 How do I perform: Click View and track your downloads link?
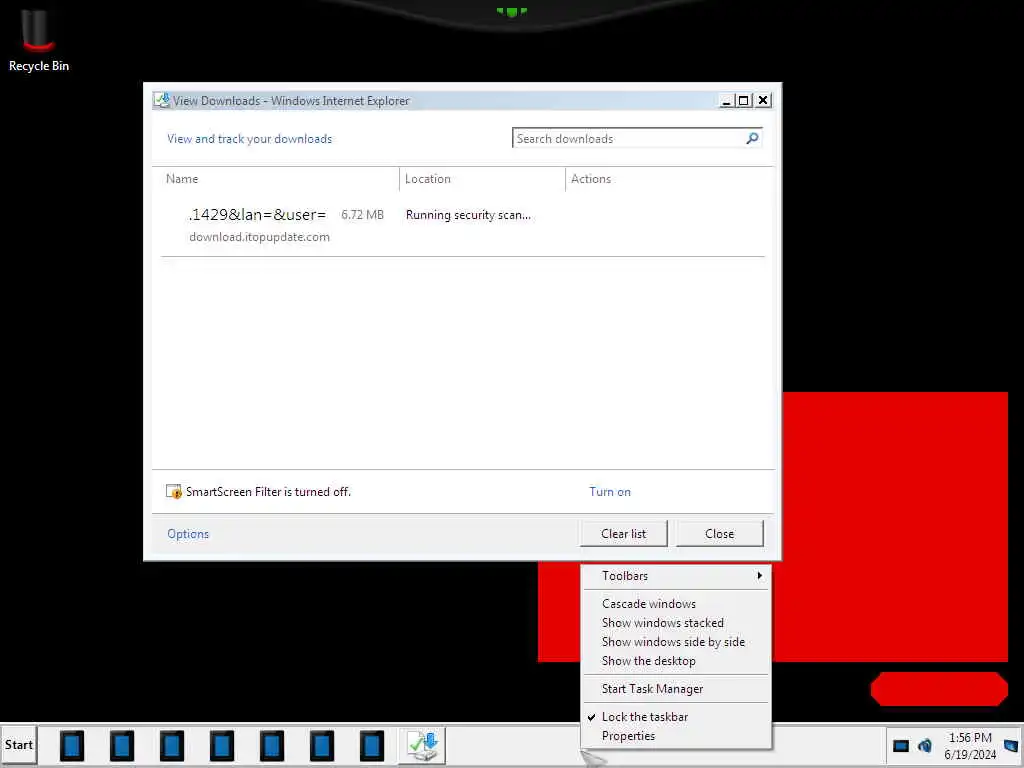click(x=249, y=138)
